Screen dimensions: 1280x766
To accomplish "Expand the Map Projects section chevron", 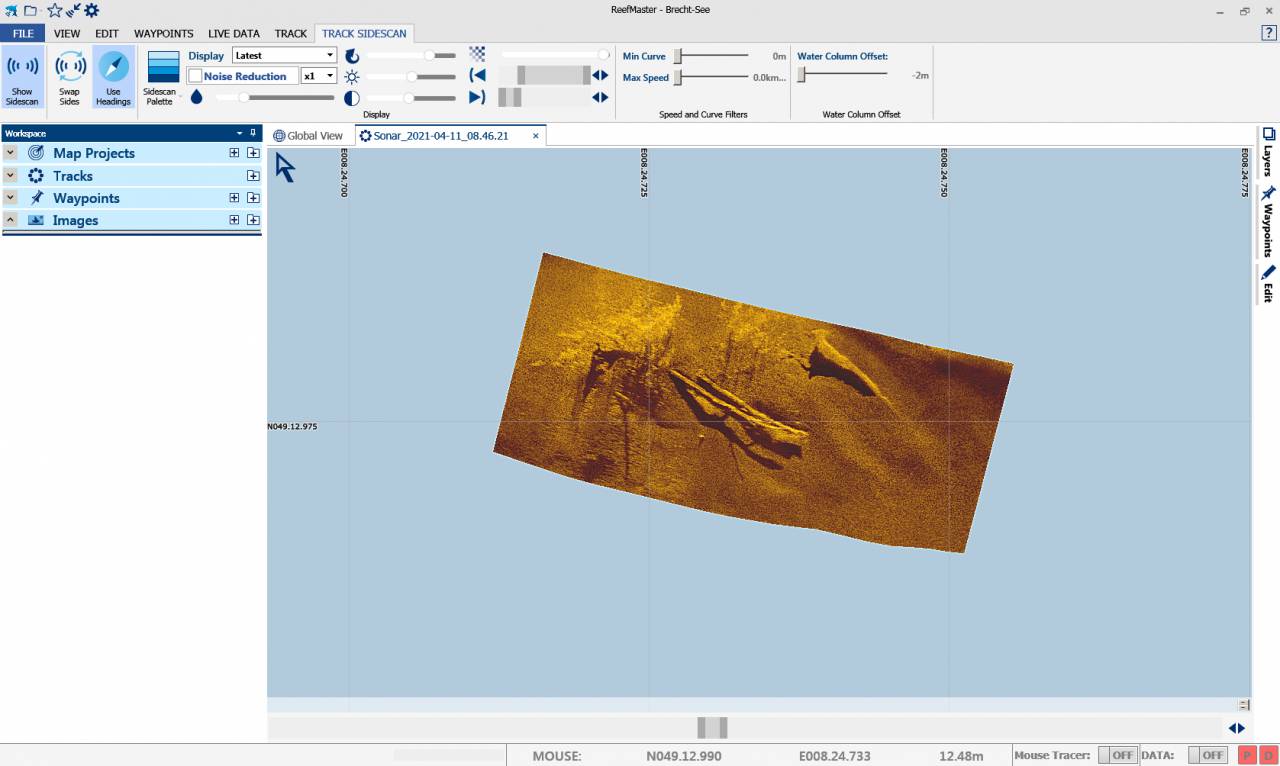I will pos(10,153).
